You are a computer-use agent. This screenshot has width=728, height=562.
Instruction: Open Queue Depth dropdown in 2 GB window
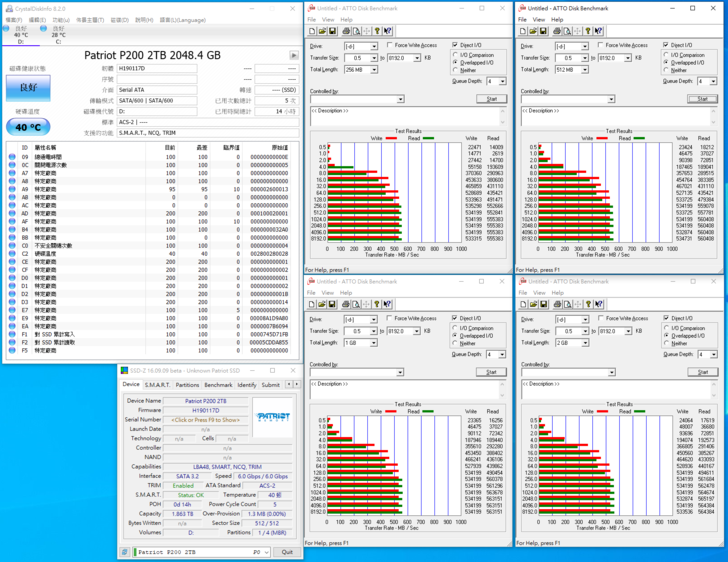tap(712, 355)
